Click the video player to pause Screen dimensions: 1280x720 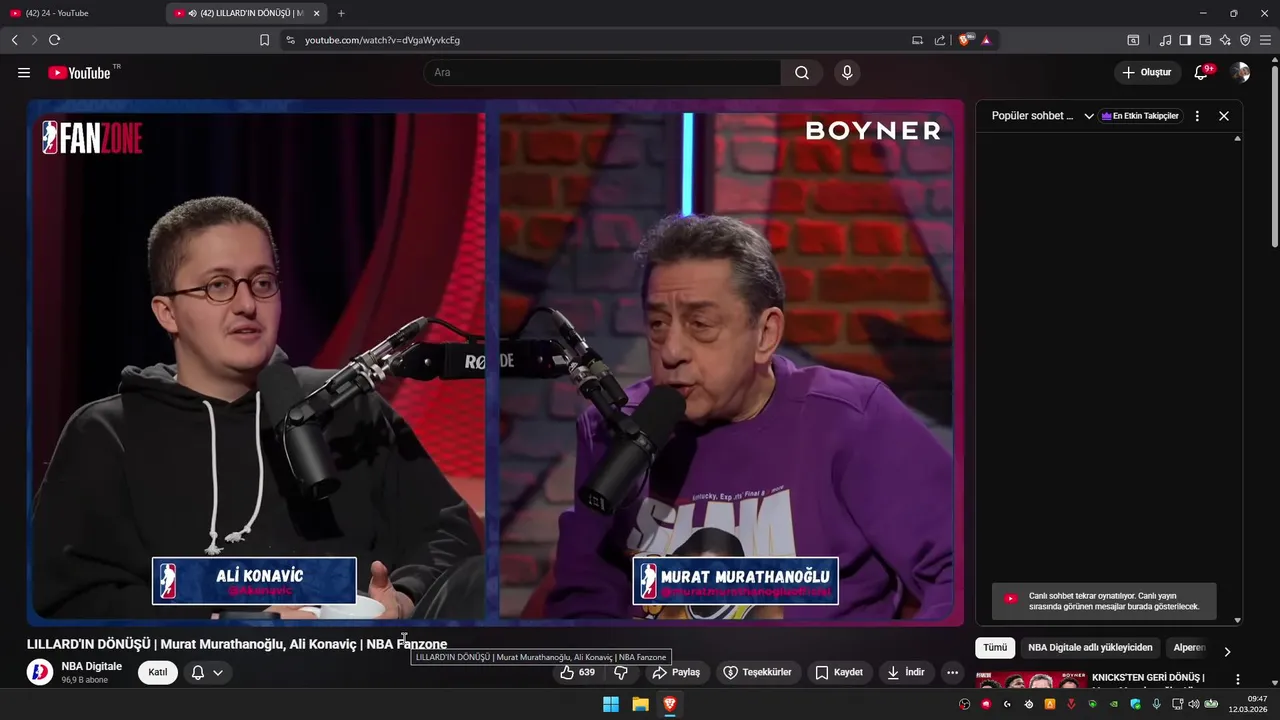tap(495, 362)
